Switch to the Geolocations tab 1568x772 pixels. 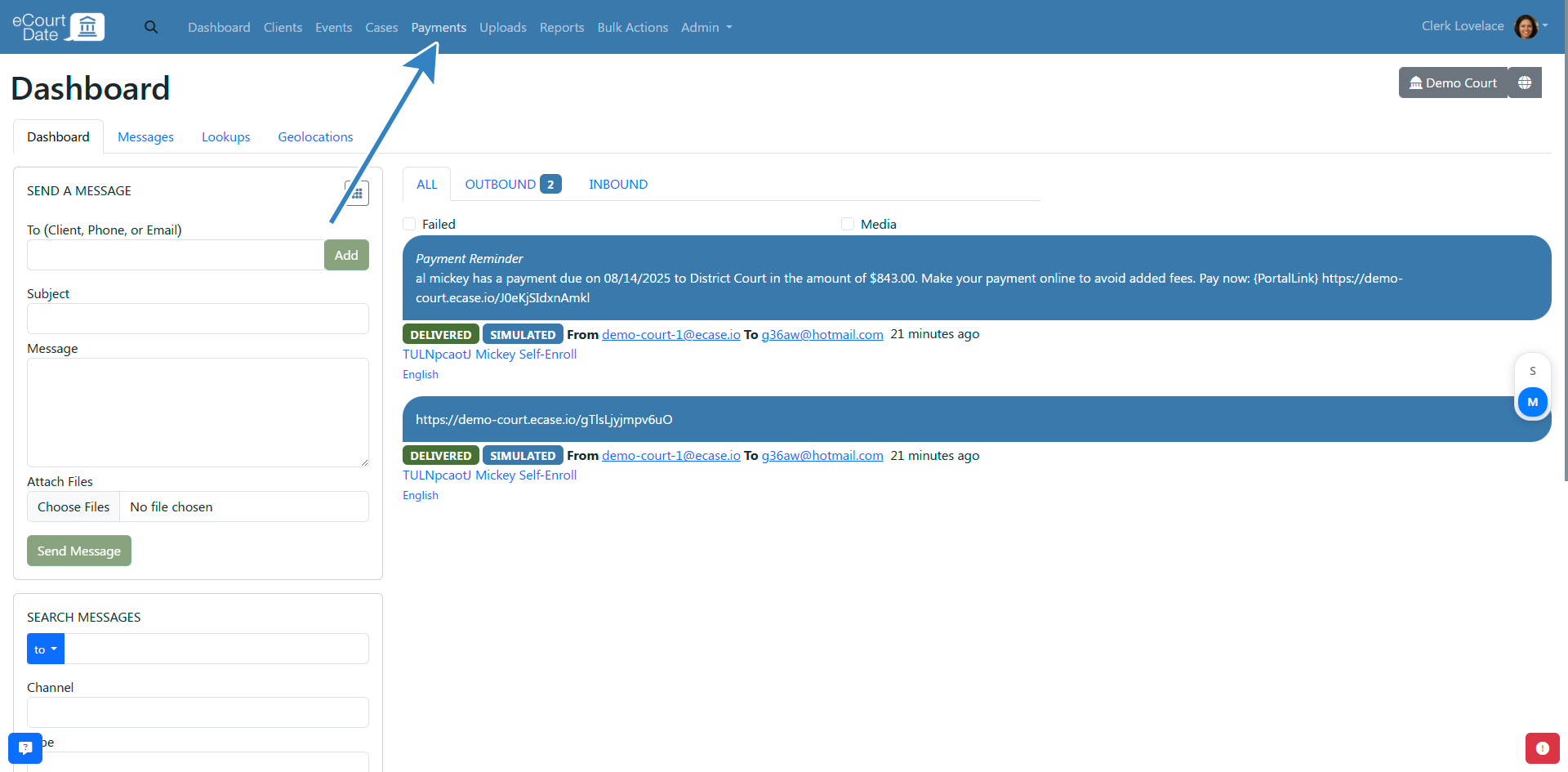click(x=315, y=136)
